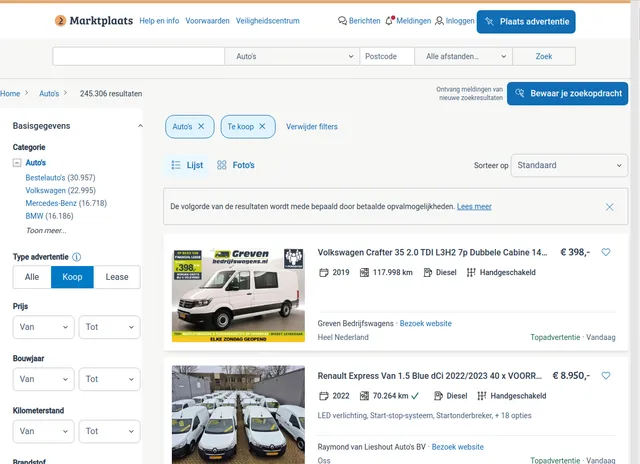The image size is (640, 464).
Task: Visit Raymond van Lieshout website link
Action: pos(458,447)
